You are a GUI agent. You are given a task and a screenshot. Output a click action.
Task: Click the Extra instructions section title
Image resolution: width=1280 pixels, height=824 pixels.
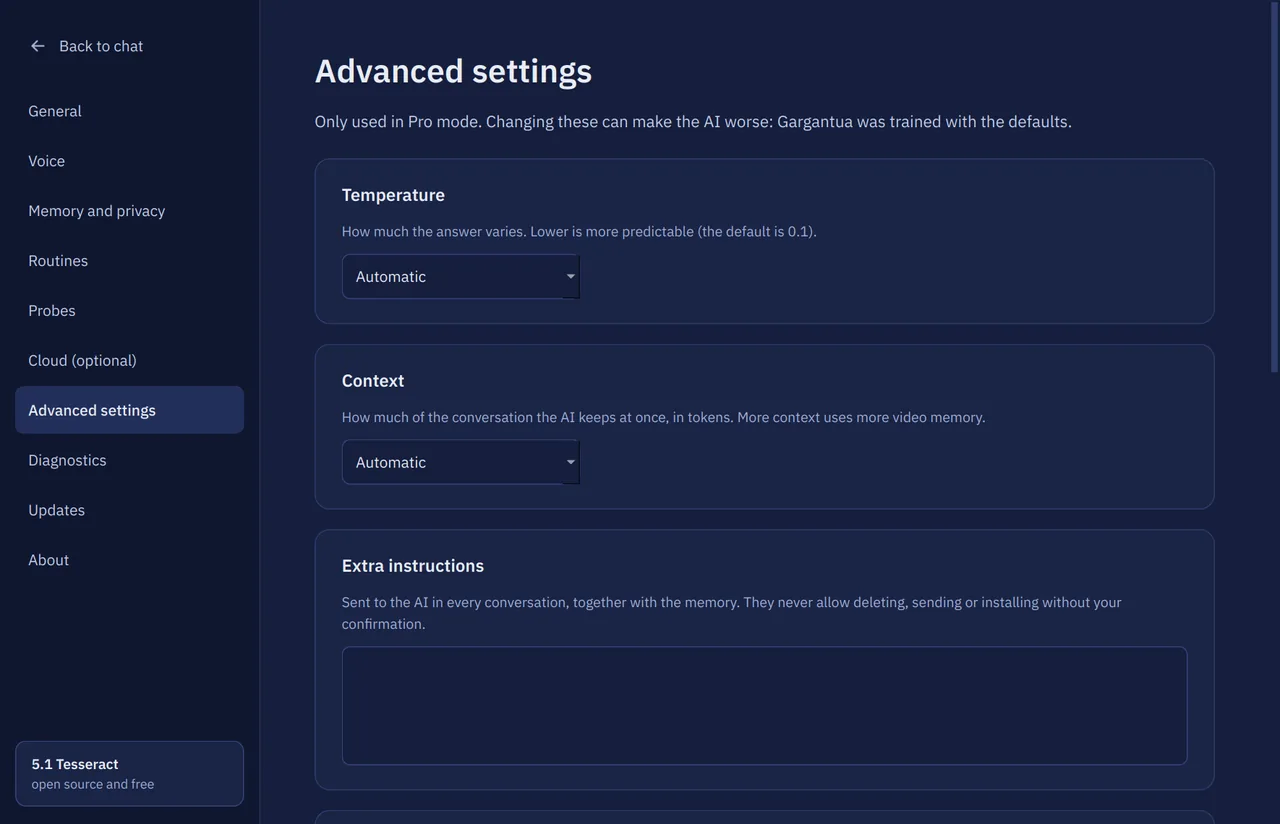pyautogui.click(x=413, y=566)
